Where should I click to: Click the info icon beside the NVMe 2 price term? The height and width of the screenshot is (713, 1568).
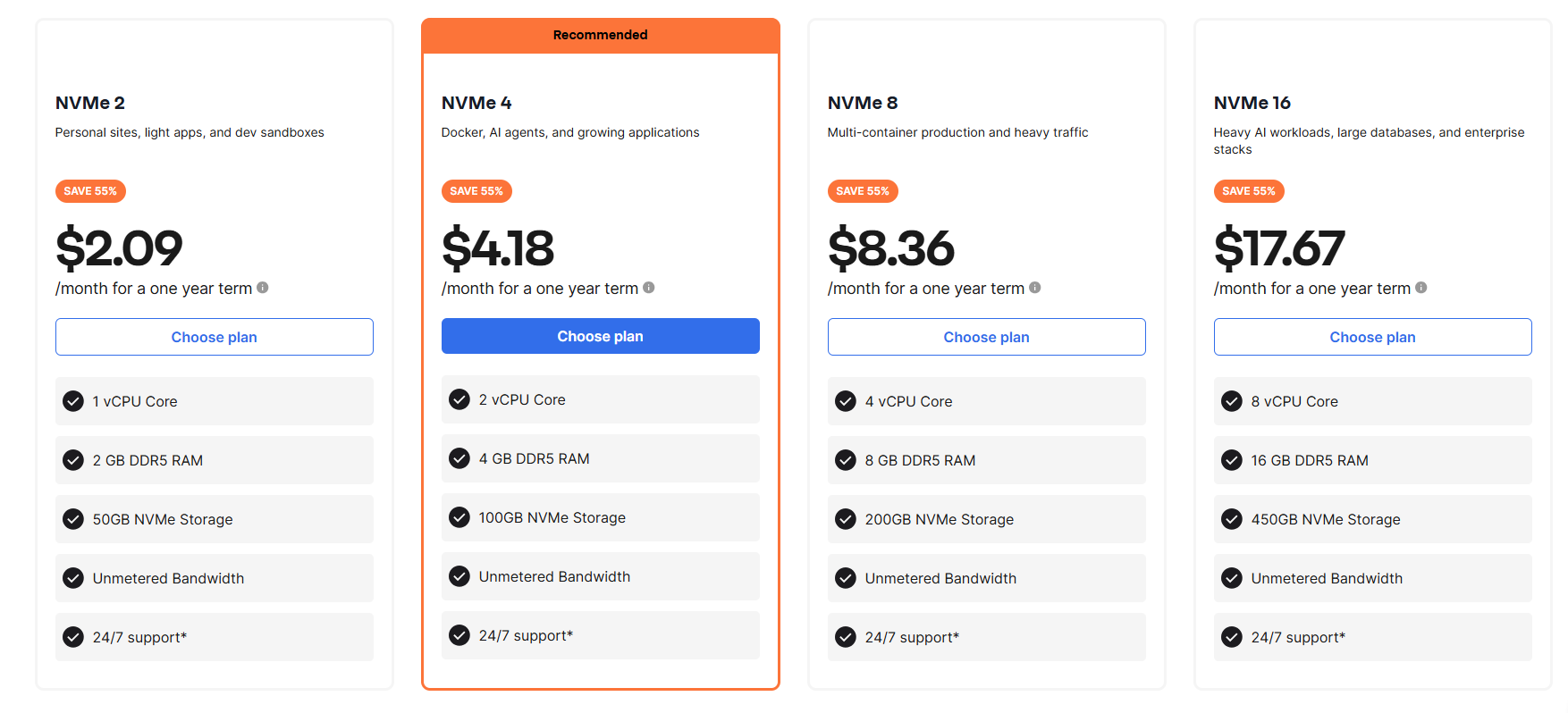[263, 288]
